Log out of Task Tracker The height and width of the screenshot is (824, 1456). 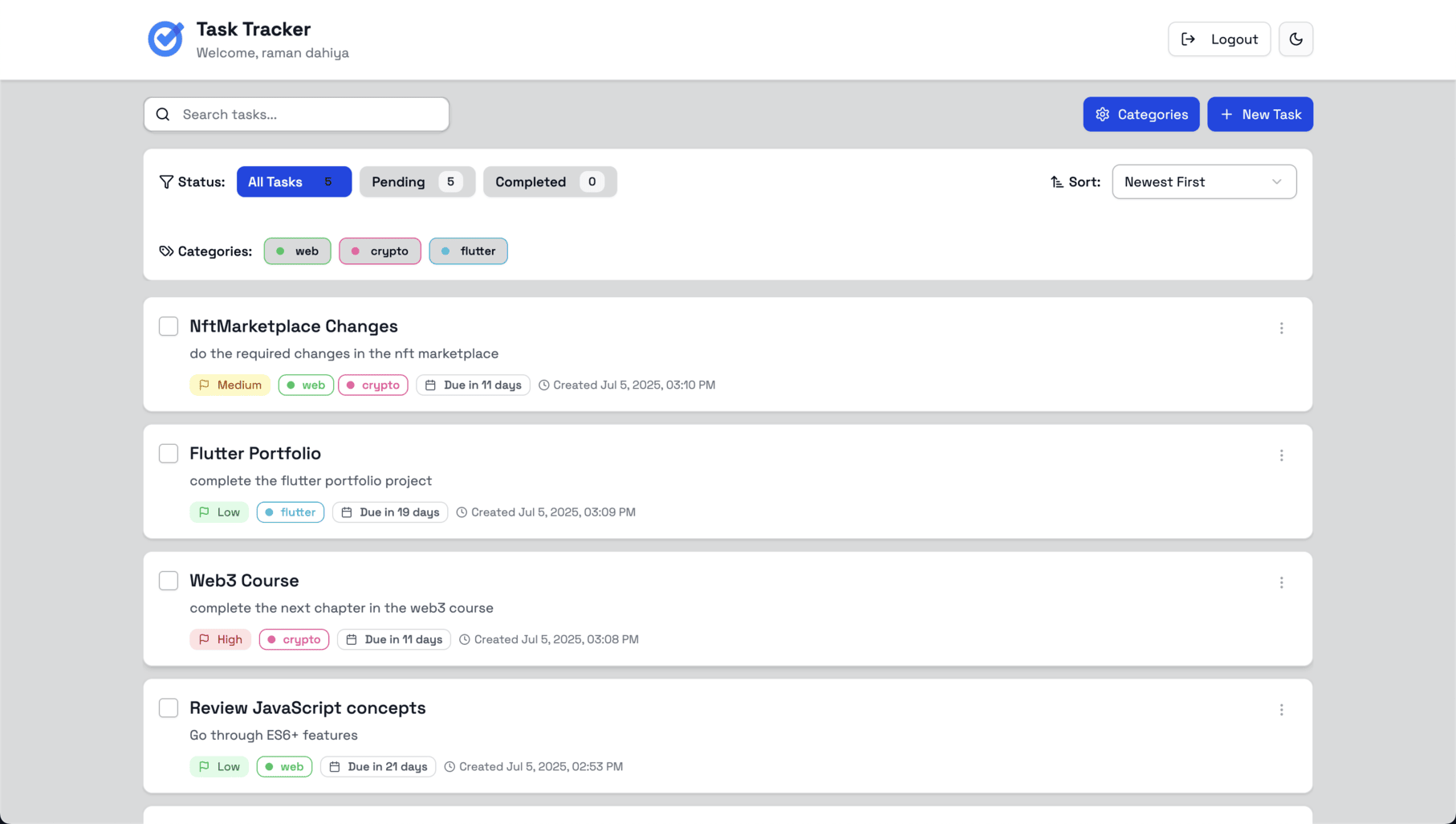[1218, 39]
